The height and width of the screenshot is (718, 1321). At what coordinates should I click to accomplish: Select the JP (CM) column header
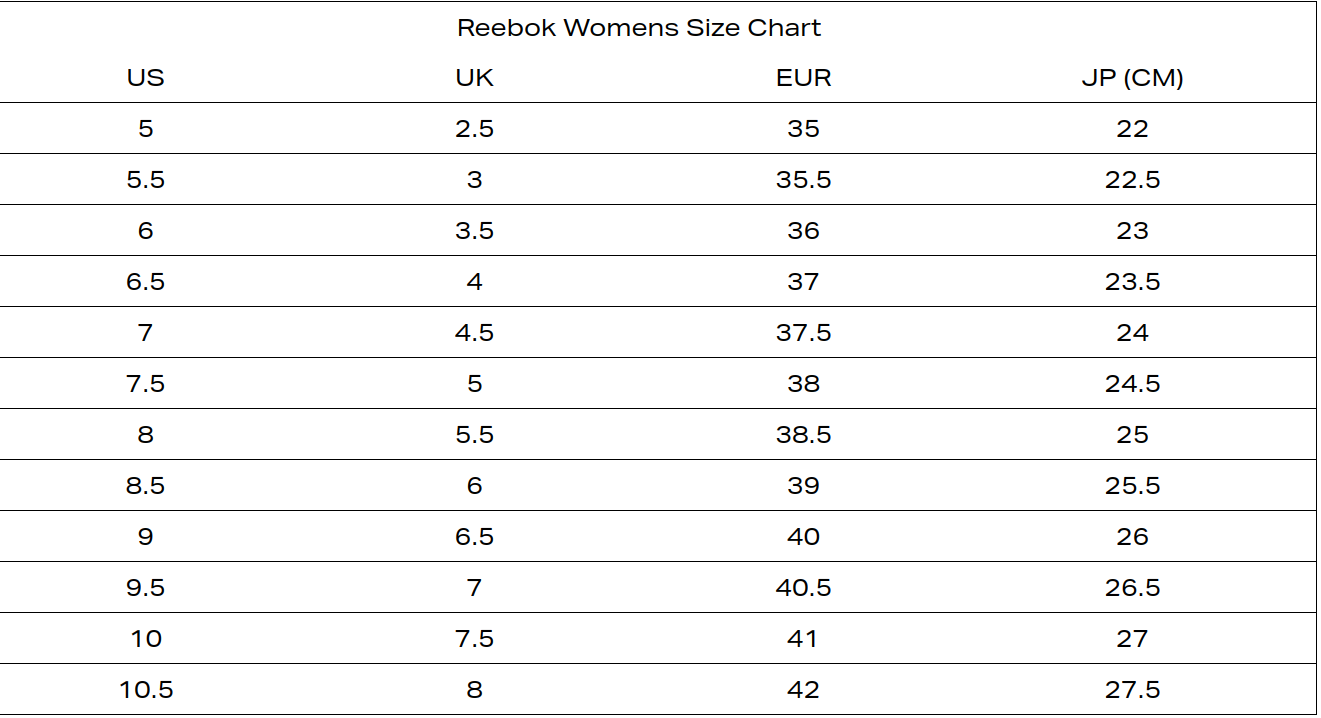tap(1132, 78)
